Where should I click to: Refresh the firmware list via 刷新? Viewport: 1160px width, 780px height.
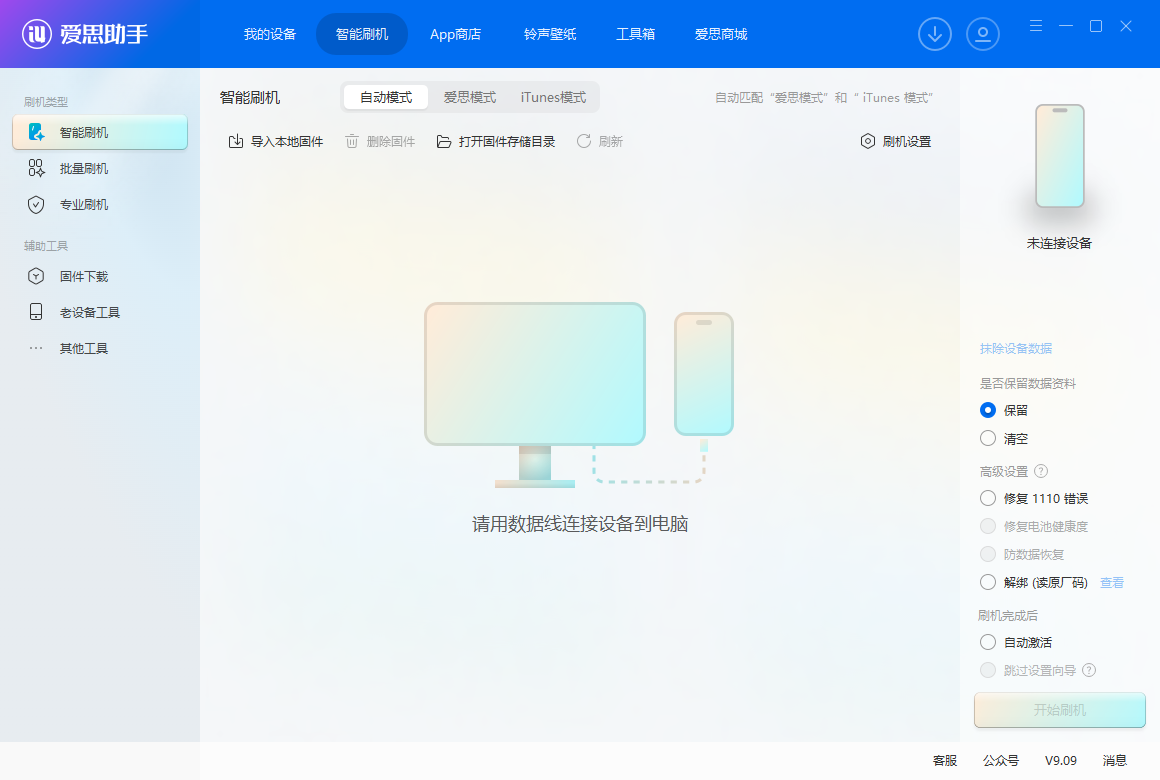tap(600, 141)
